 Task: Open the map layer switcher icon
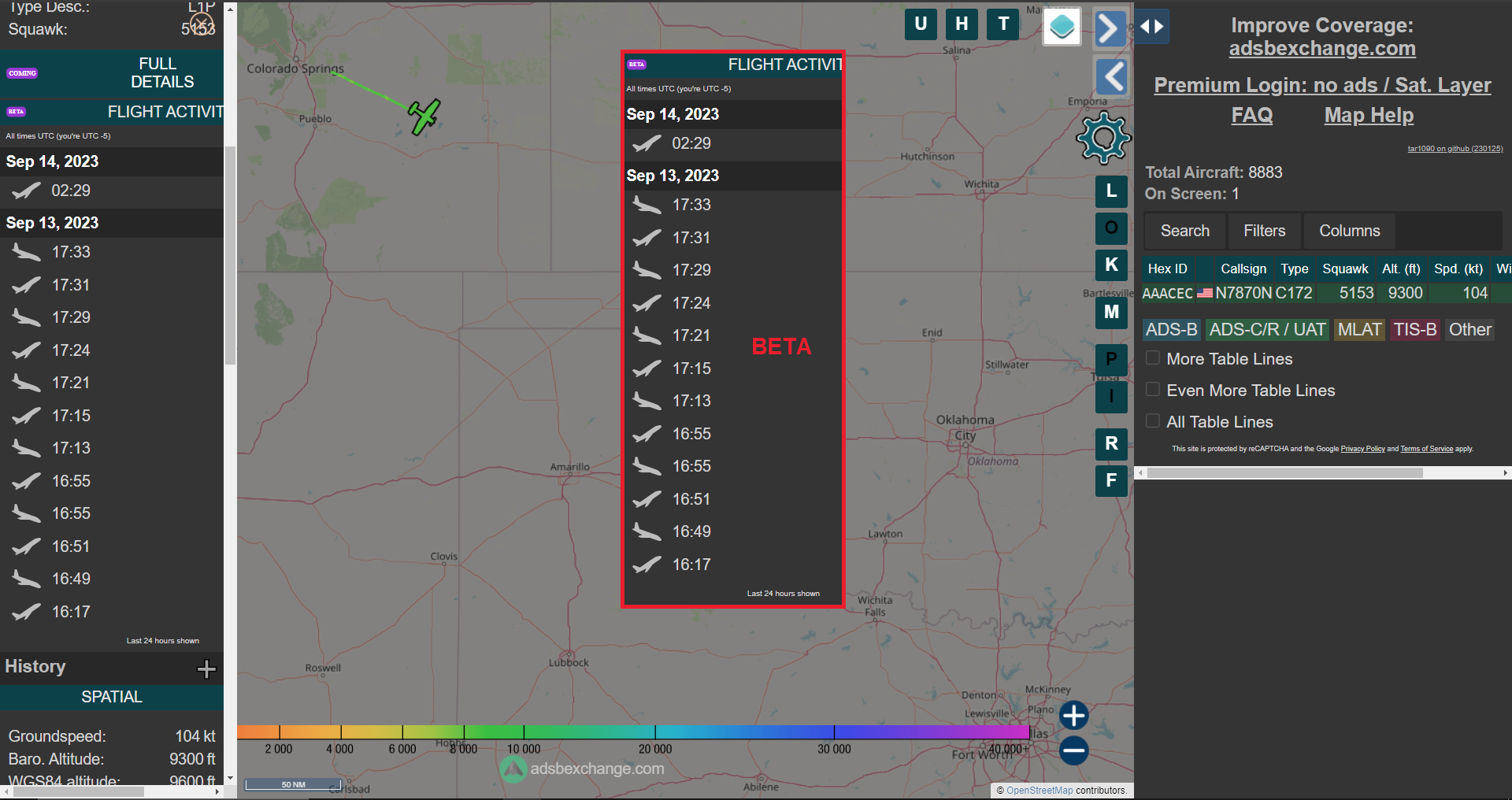coord(1062,27)
